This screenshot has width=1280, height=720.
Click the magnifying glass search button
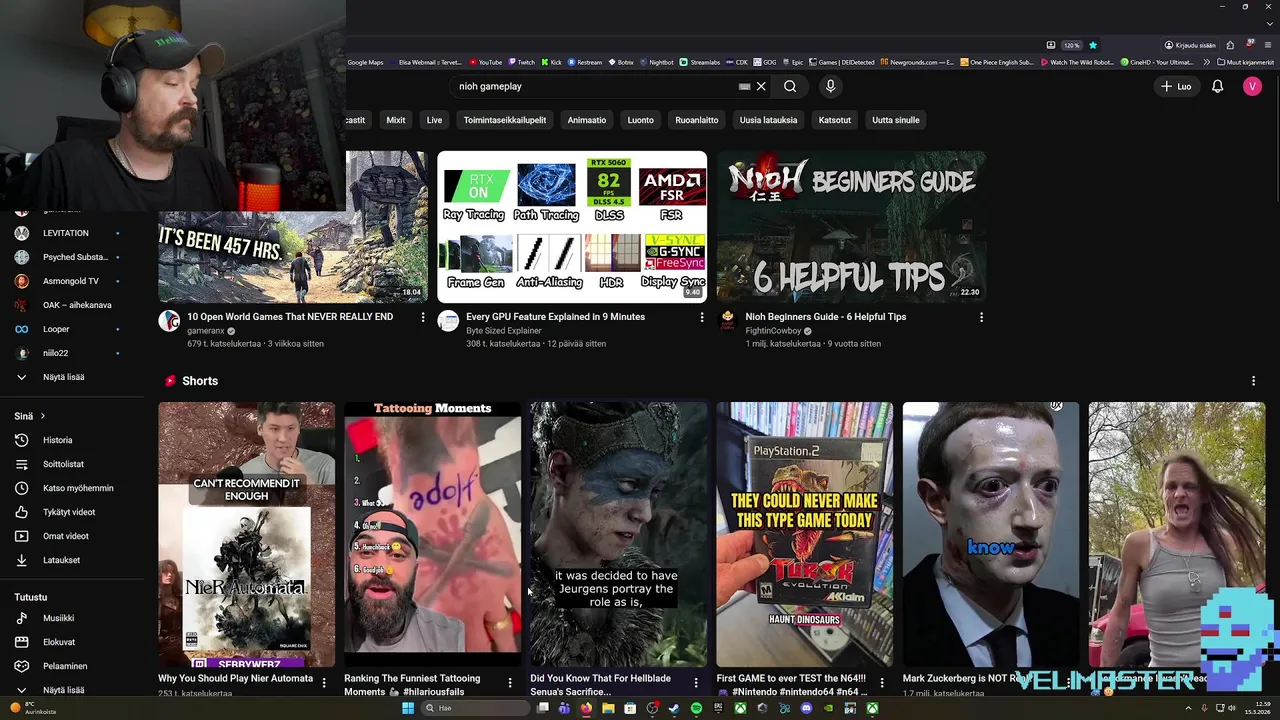790,86
